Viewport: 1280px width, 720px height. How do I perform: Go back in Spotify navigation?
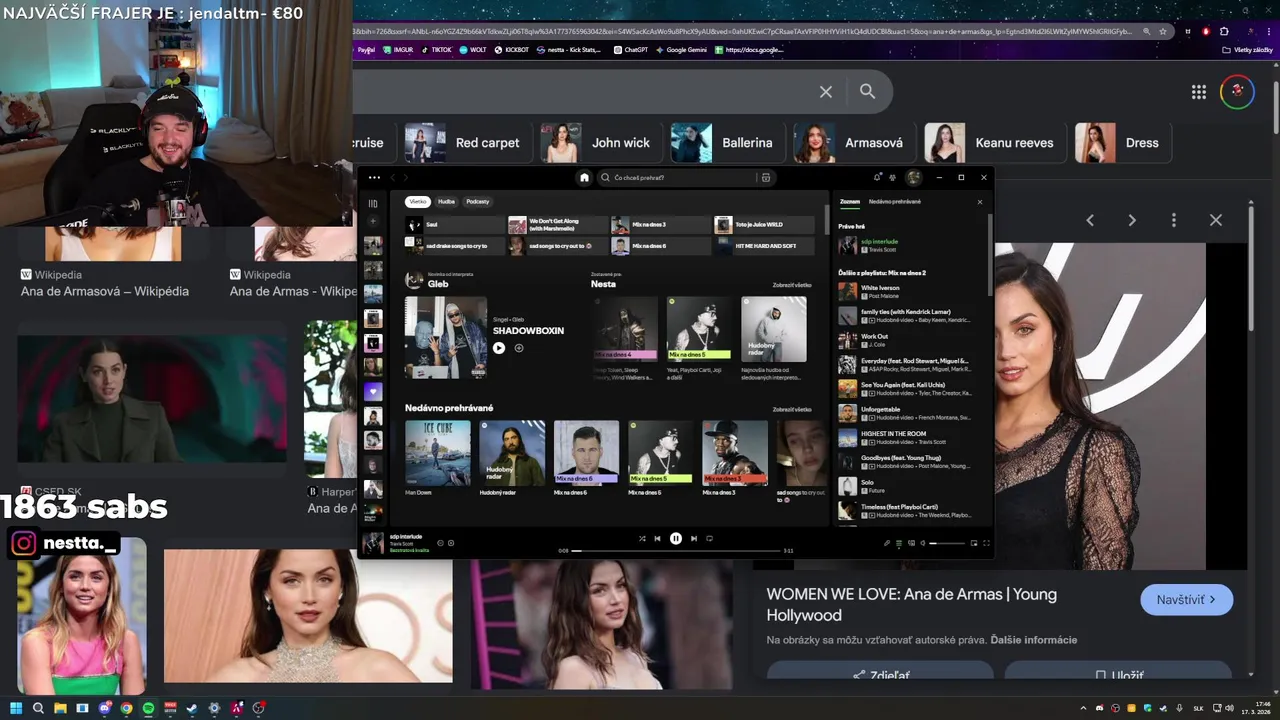pos(392,177)
